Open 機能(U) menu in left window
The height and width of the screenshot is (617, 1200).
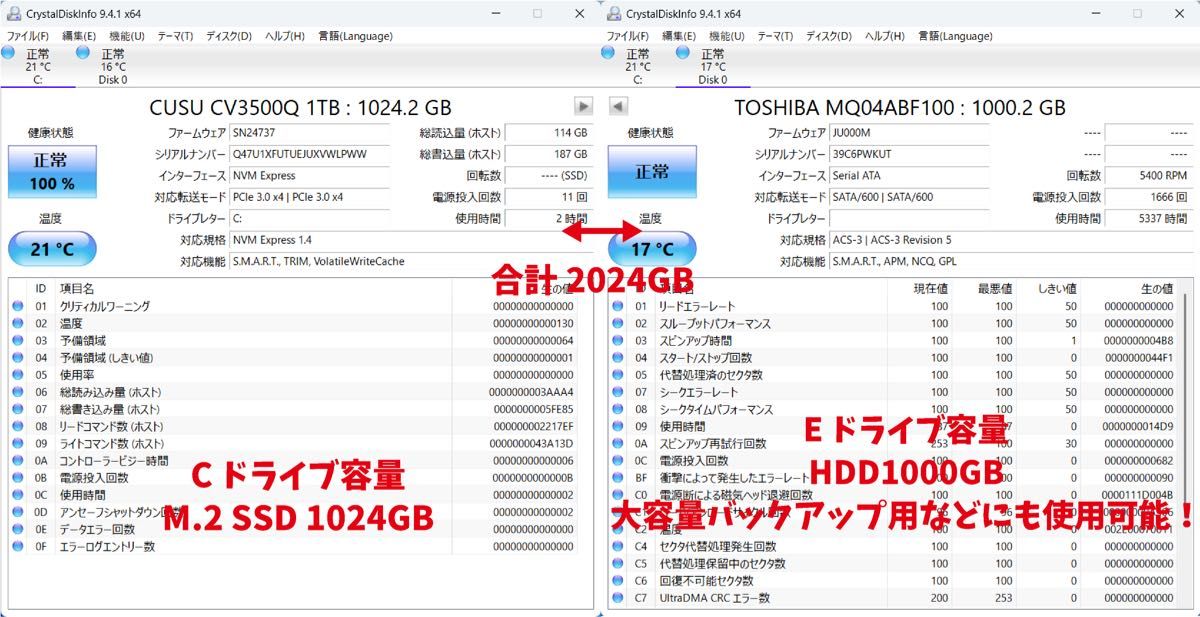point(127,36)
